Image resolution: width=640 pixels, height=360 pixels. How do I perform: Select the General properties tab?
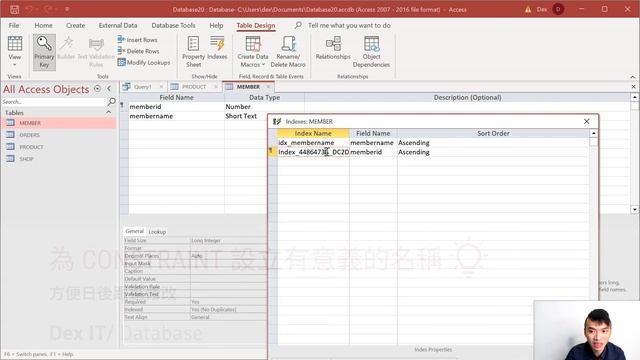pos(134,231)
